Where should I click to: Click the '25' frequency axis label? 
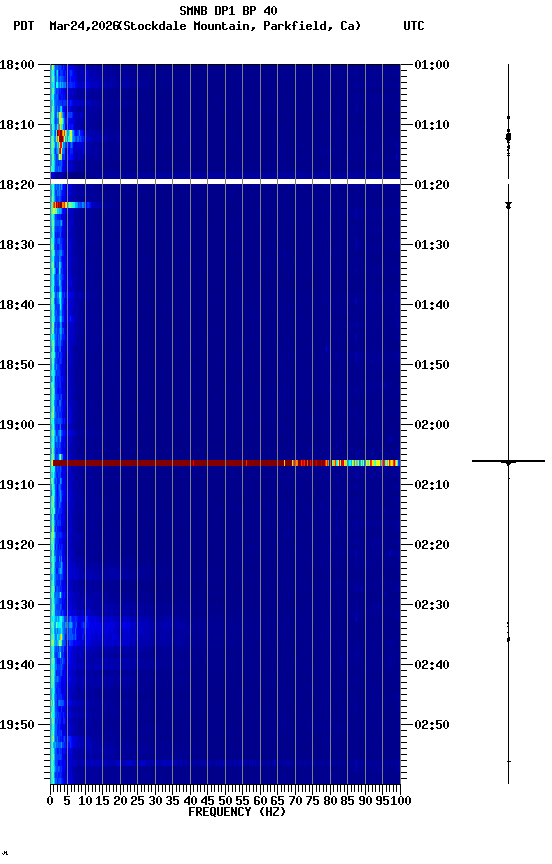137,802
